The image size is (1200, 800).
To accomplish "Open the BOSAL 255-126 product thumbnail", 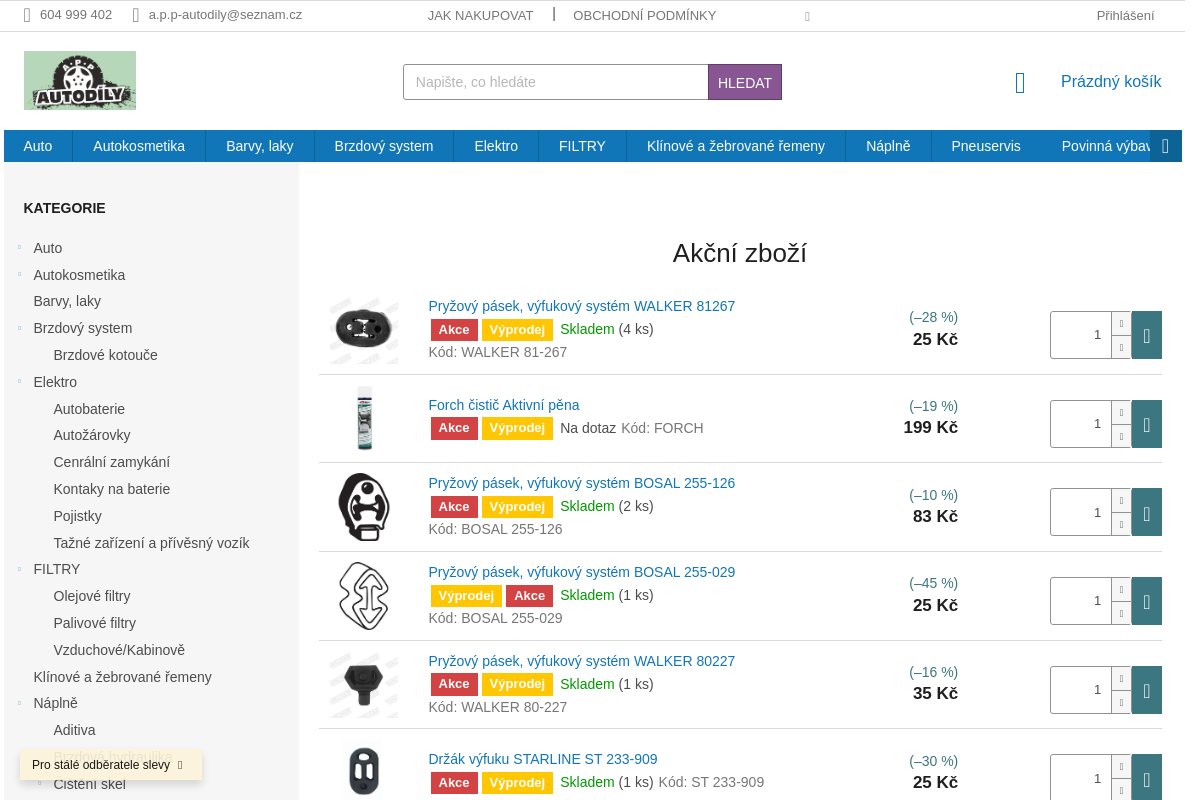I will click(x=364, y=507).
